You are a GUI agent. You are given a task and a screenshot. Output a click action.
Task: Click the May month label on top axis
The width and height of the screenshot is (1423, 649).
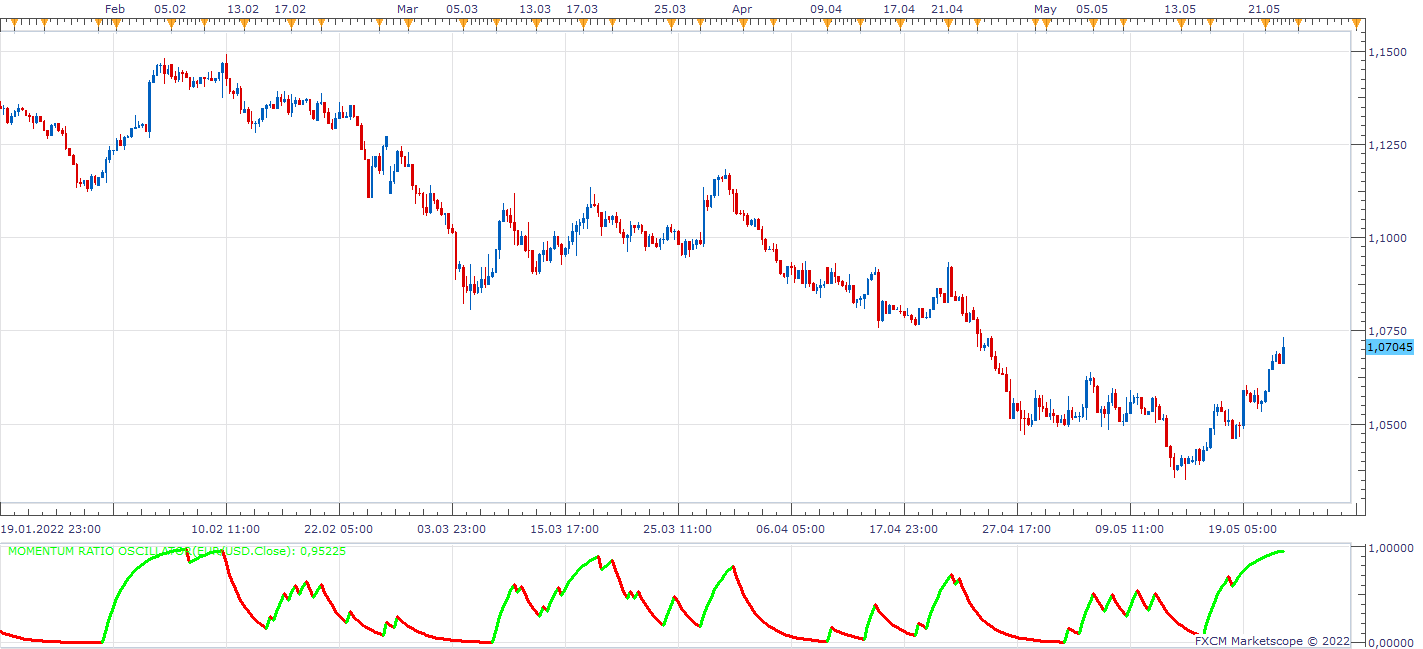click(x=1045, y=9)
